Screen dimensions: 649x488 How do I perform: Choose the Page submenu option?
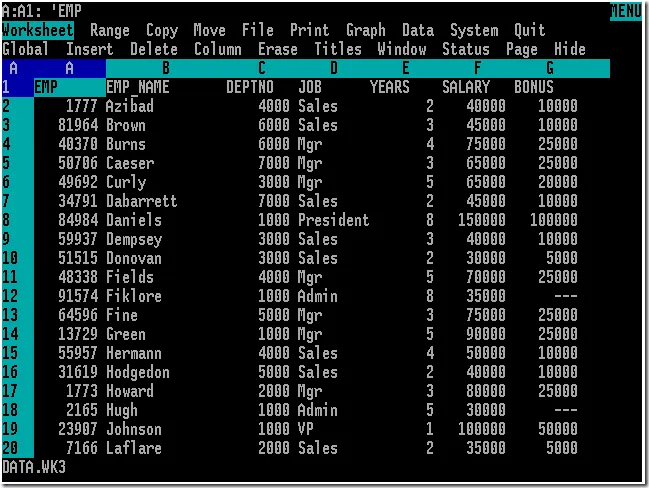tap(522, 49)
